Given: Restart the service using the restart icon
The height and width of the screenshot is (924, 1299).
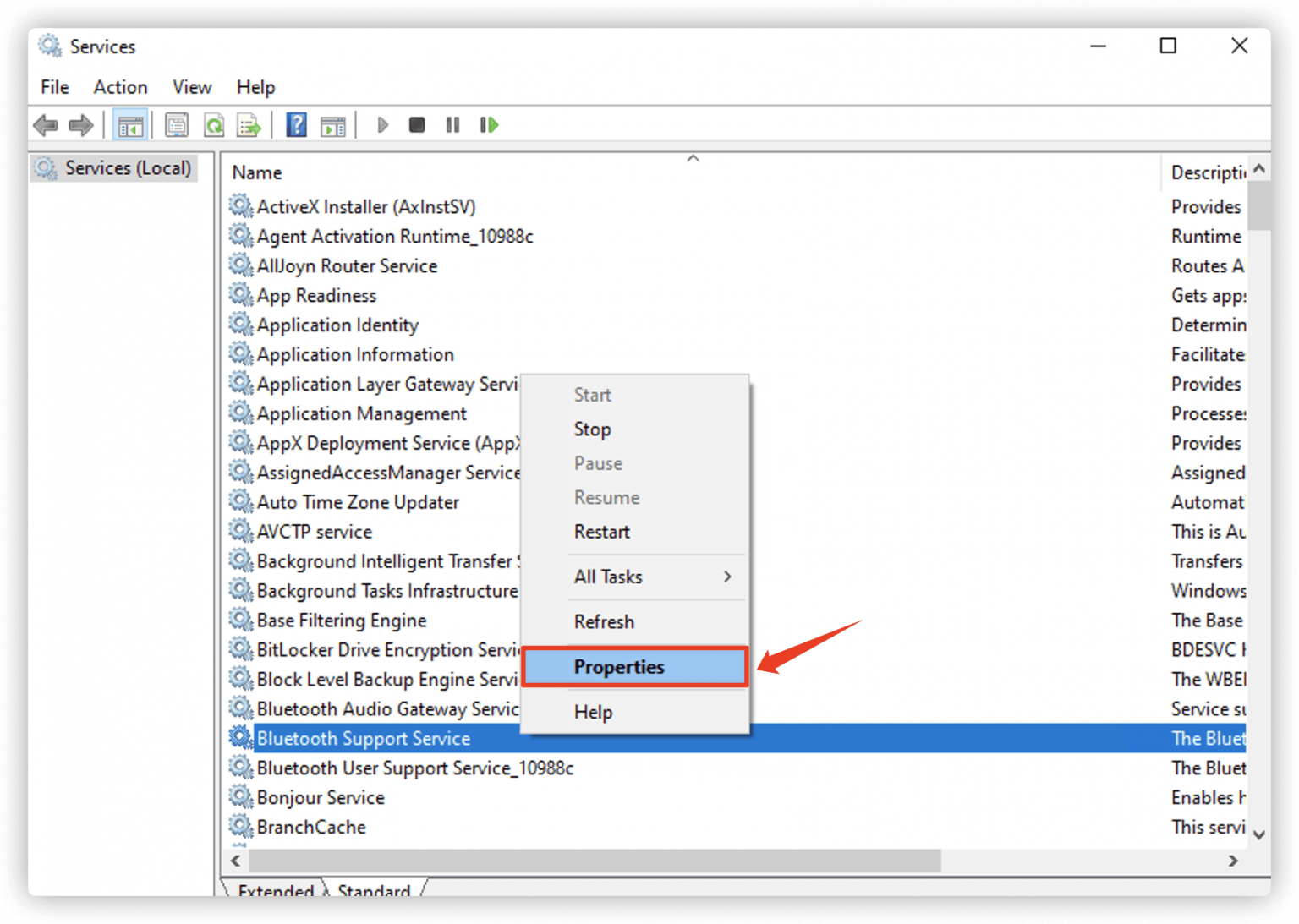Looking at the screenshot, I should 489,124.
